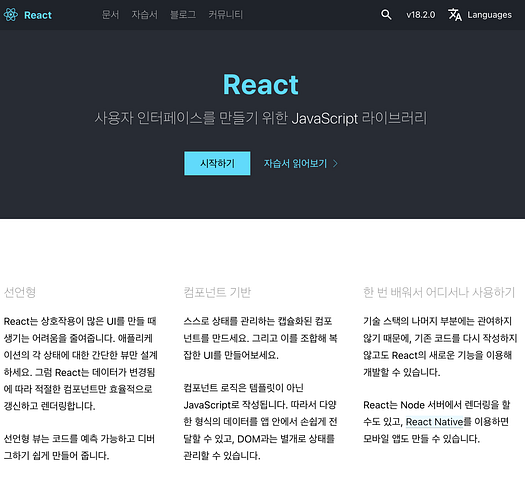525x491 pixels.
Task: Click paragraph starting '기술 스택의 나머지'
Action: 440,347
